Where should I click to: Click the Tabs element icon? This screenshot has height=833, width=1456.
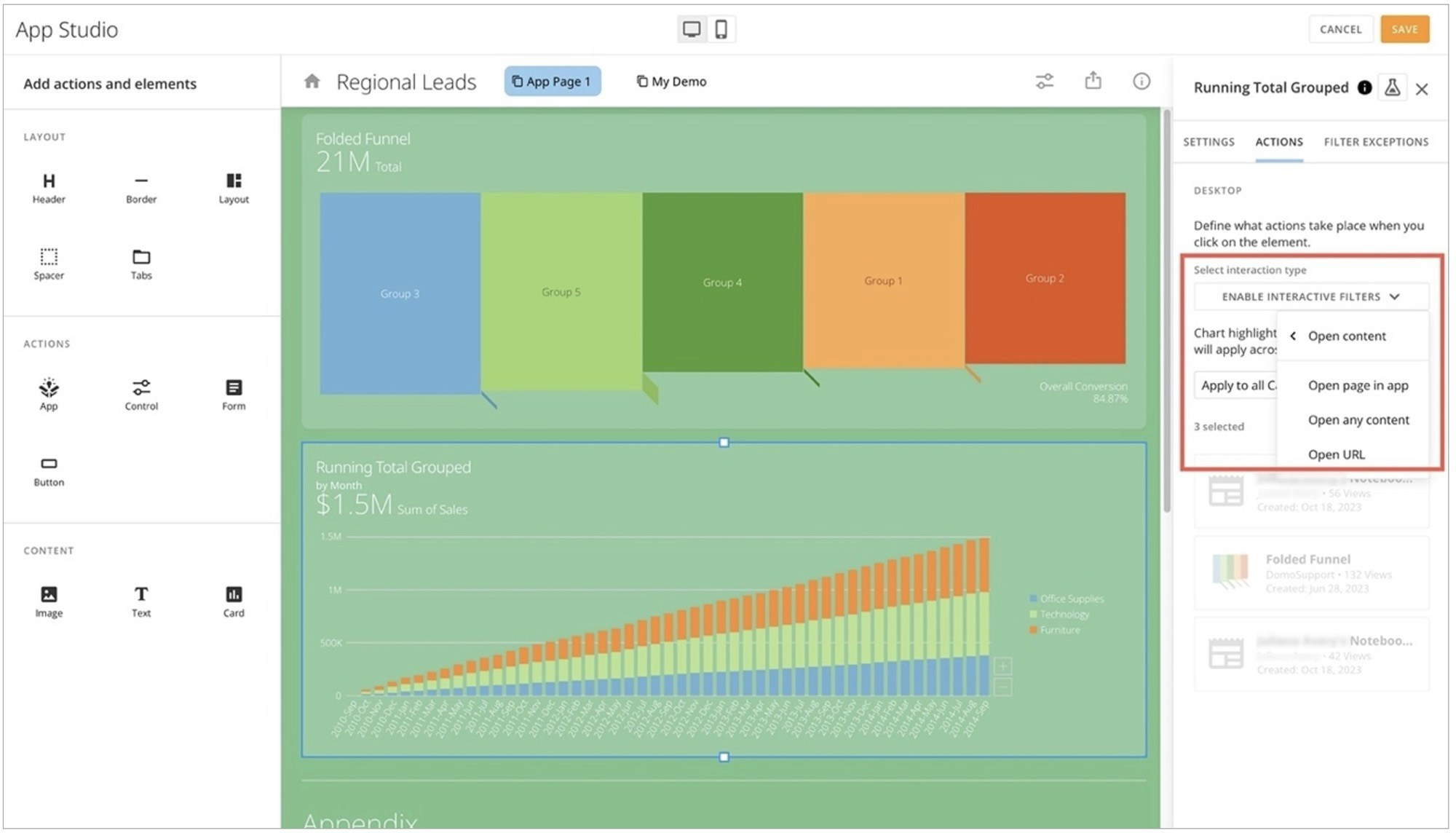click(141, 257)
